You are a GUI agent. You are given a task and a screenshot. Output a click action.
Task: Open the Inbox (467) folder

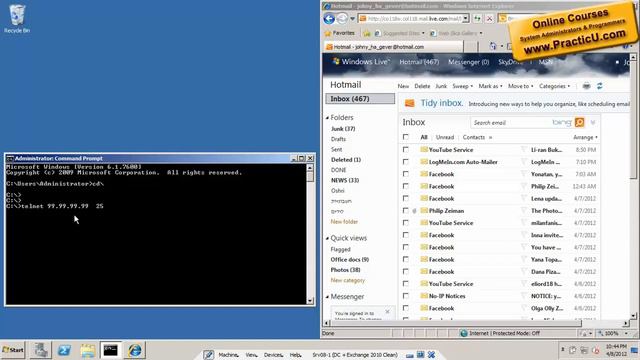(360, 99)
